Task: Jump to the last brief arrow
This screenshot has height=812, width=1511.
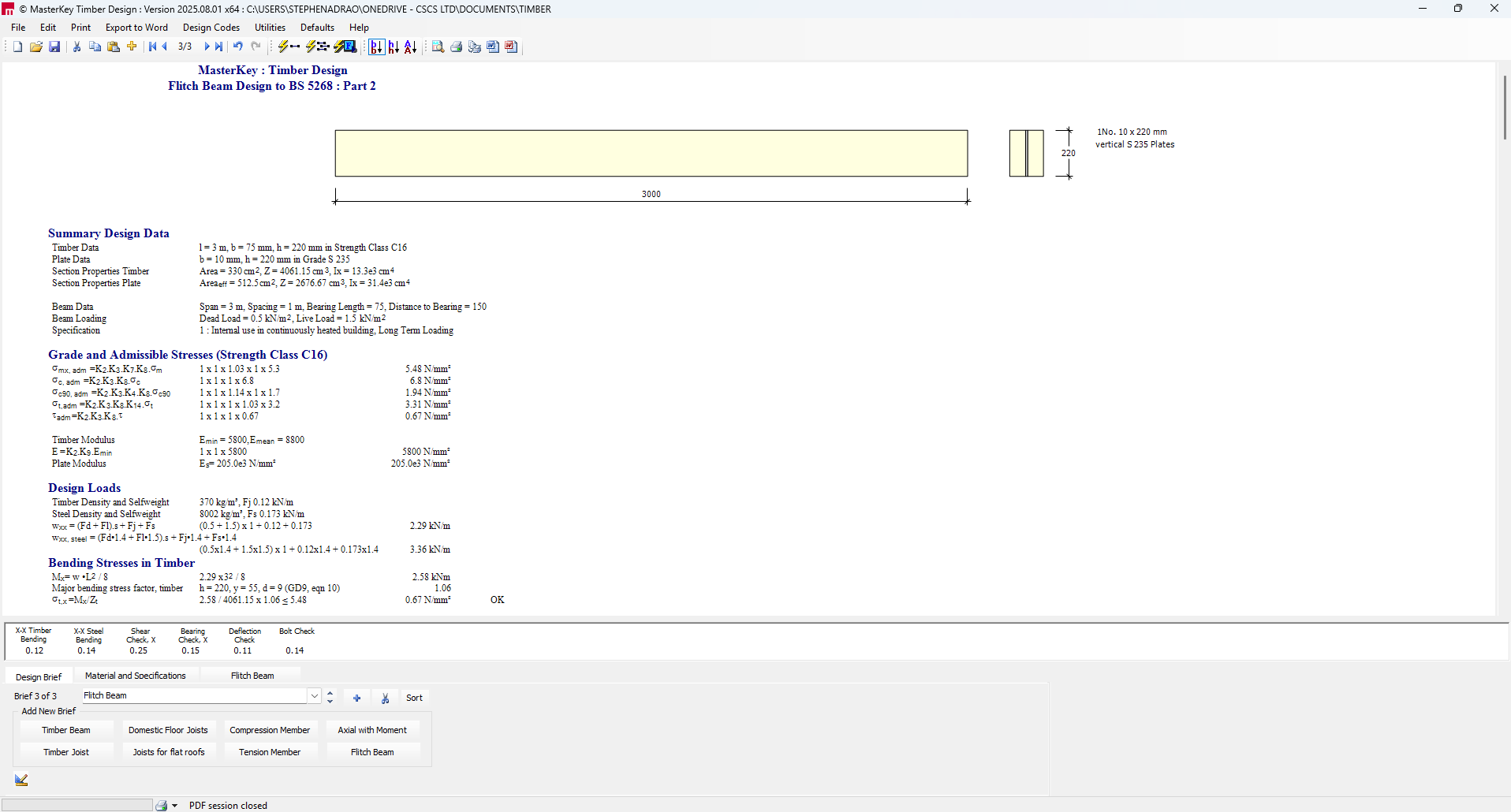Action: tap(218, 47)
